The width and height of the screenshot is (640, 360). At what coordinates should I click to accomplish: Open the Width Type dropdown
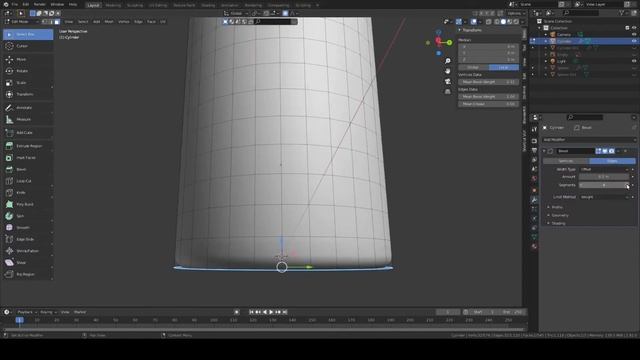pyautogui.click(x=604, y=169)
